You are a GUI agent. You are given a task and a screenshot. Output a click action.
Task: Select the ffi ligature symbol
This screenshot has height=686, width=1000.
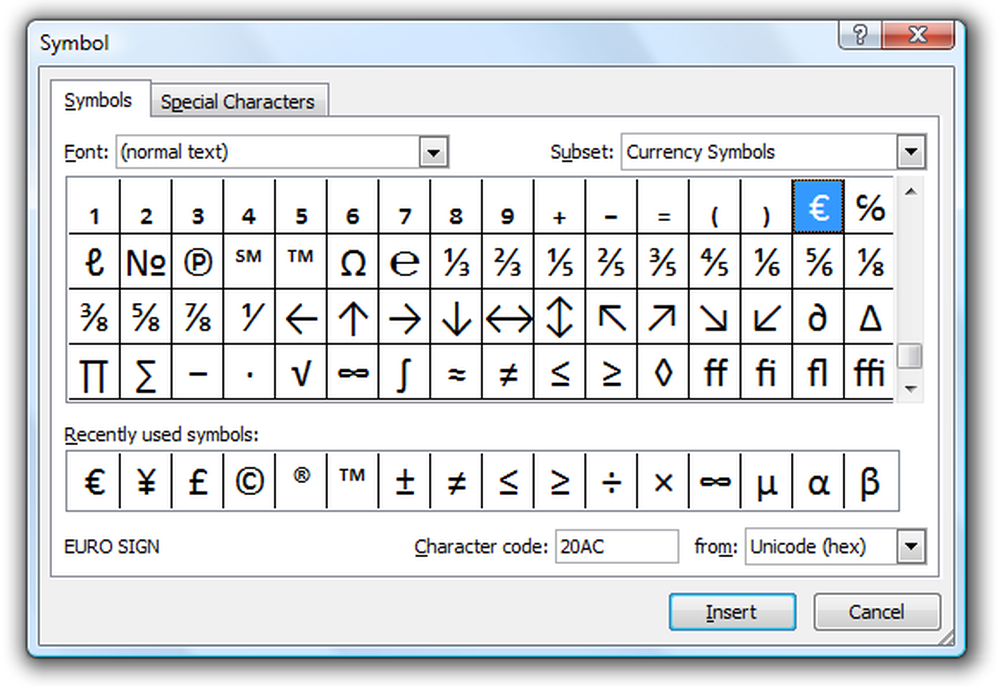869,372
